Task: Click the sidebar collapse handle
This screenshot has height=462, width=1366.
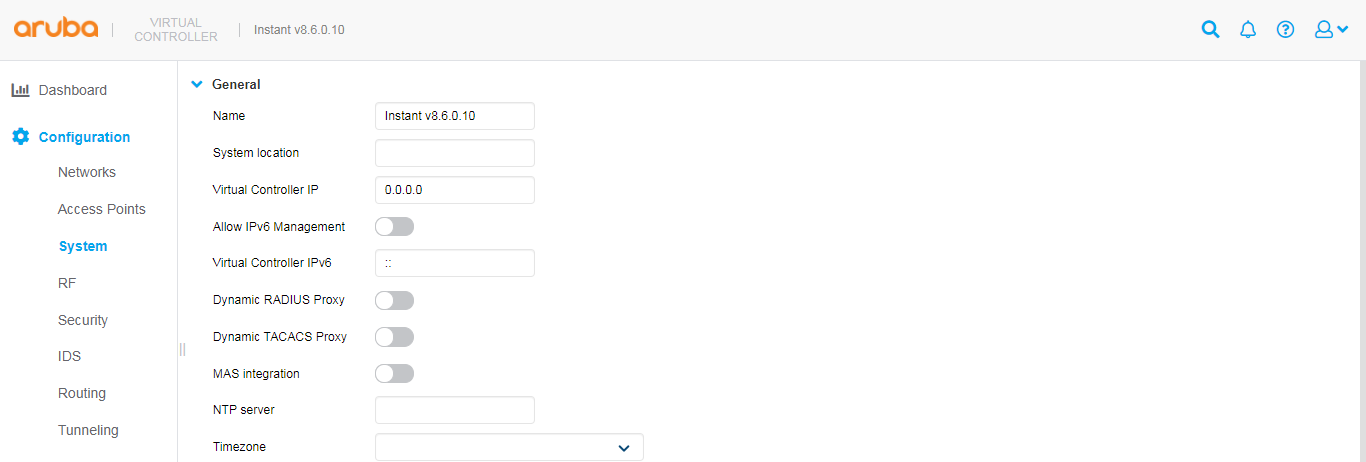Action: (x=182, y=348)
